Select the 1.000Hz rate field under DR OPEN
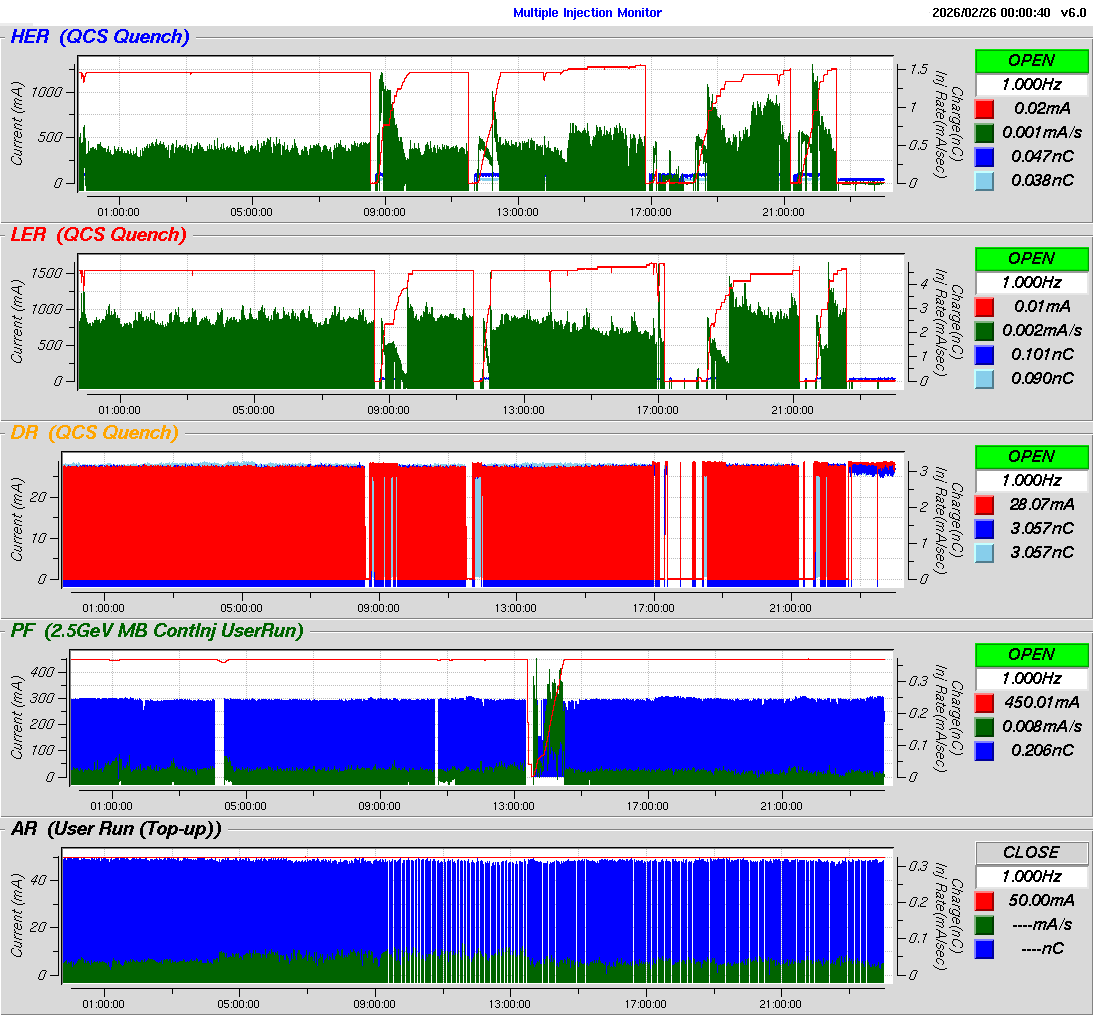1093x1015 pixels. tap(1031, 480)
